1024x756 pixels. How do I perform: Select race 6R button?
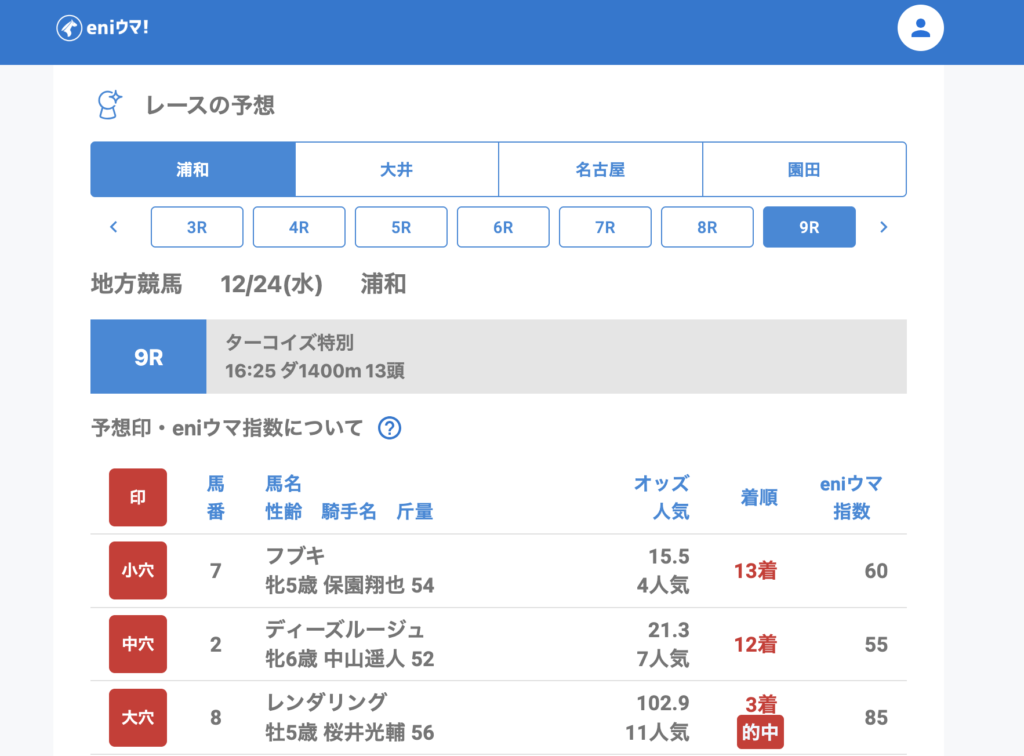point(503,227)
